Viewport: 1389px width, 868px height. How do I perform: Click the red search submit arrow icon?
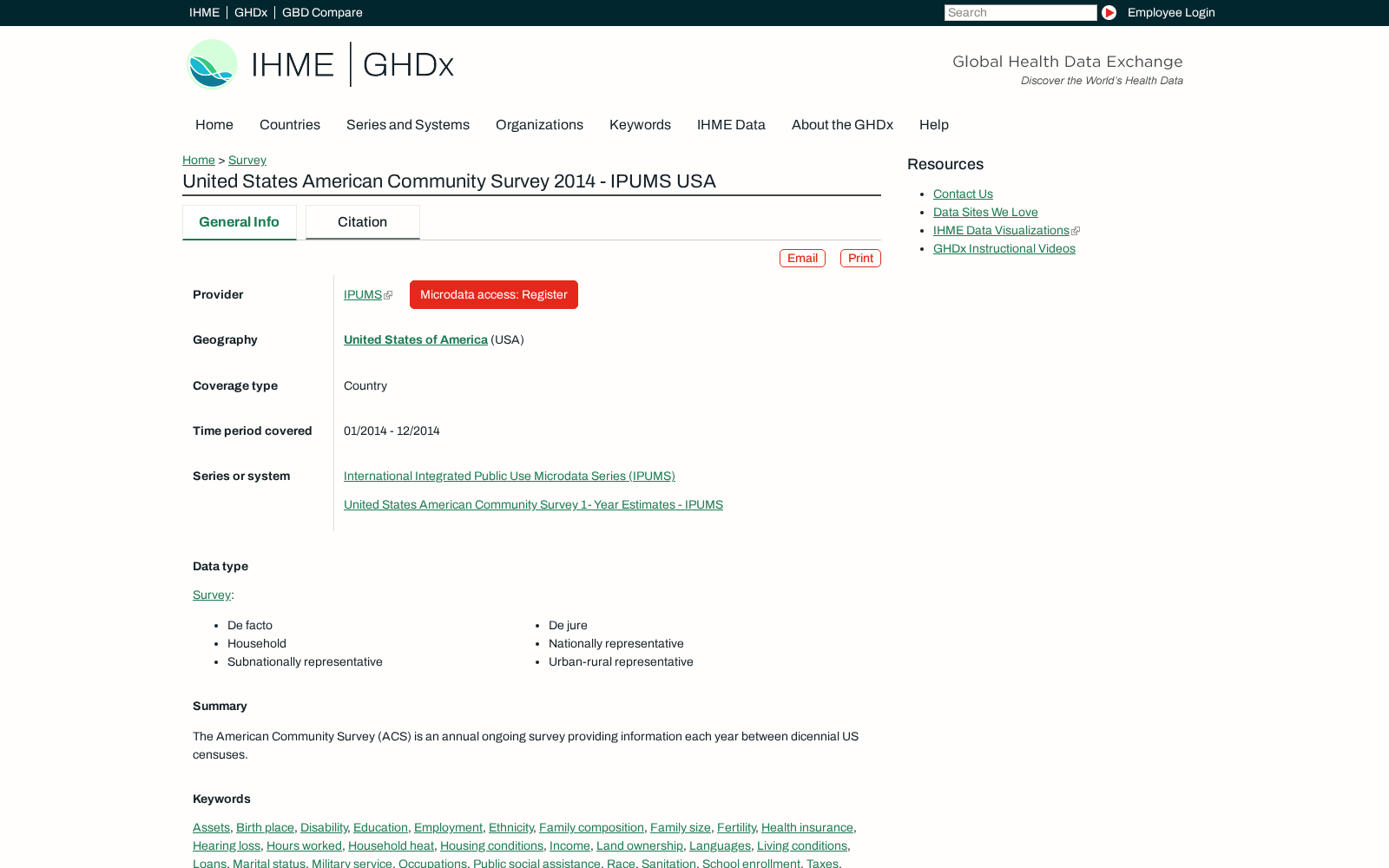1109,12
